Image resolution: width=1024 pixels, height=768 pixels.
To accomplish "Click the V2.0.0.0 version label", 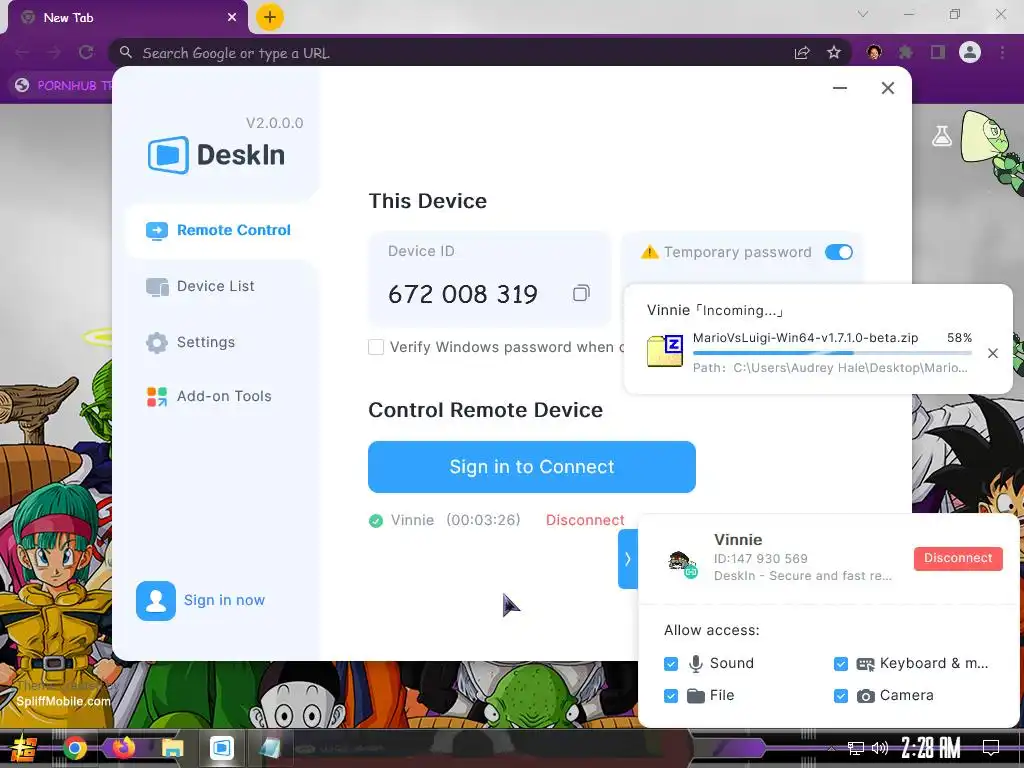I will point(274,123).
